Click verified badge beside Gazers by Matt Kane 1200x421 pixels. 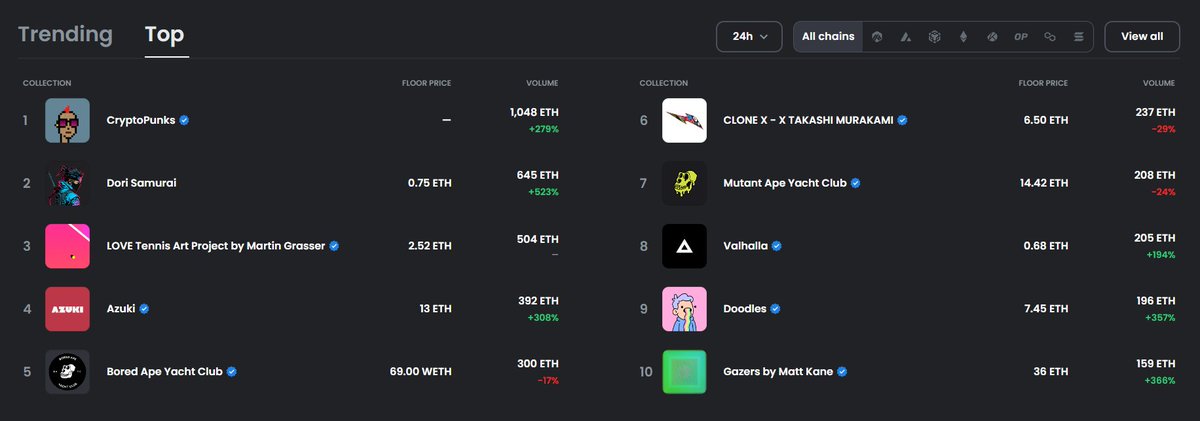842,372
